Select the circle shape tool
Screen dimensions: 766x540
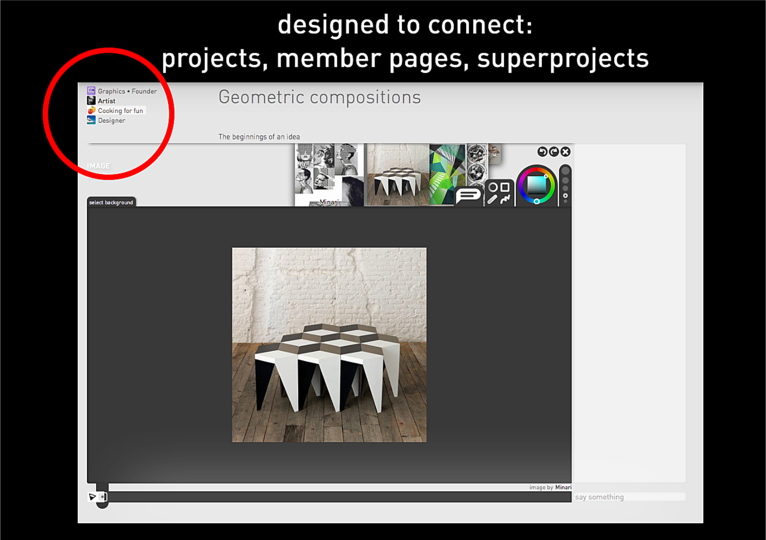[493, 187]
